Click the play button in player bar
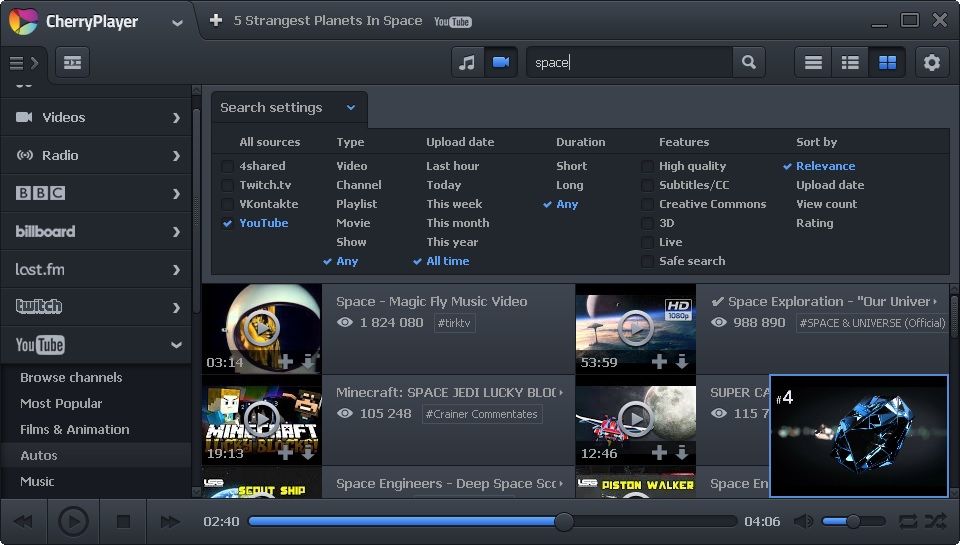This screenshot has height=545, width=960. (x=73, y=521)
